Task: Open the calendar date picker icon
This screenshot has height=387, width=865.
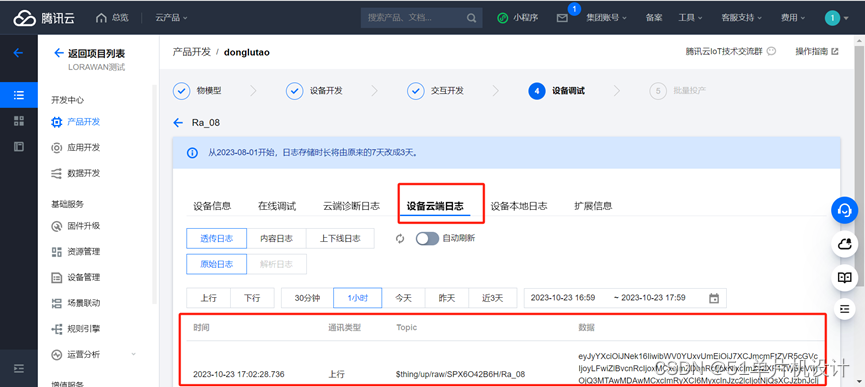Action: (714, 298)
